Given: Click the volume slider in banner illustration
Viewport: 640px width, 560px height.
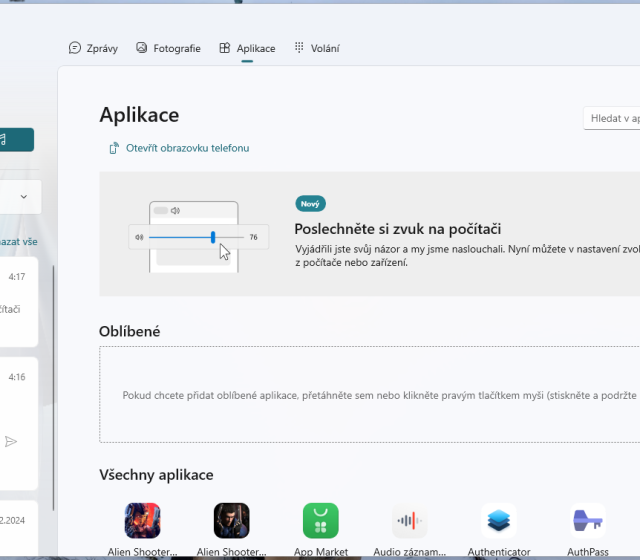Looking at the screenshot, I should 190,237.
